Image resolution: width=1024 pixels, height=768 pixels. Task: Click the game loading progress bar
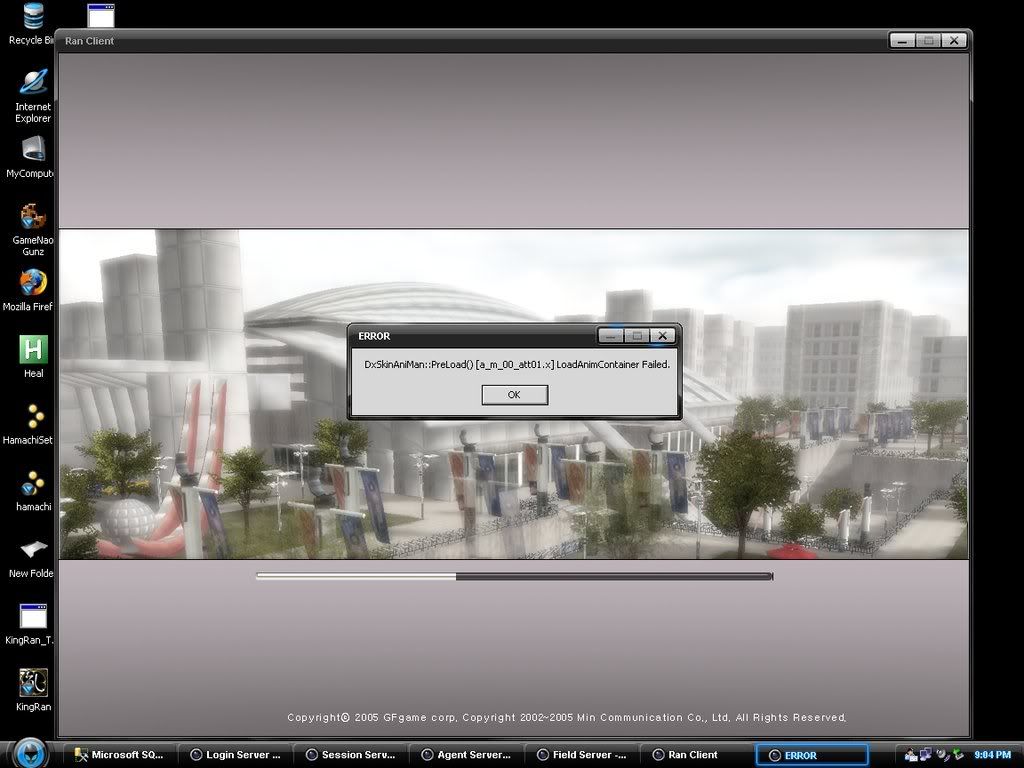point(514,576)
